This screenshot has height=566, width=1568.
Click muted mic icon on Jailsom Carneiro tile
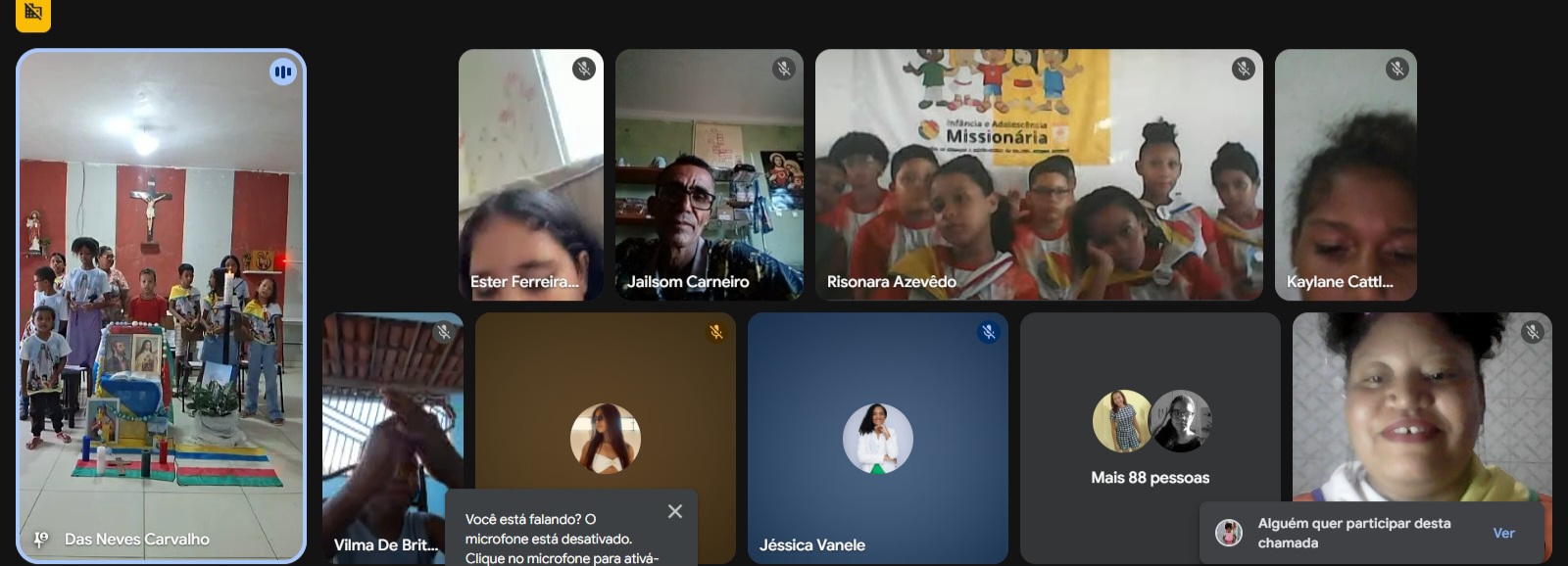(783, 69)
